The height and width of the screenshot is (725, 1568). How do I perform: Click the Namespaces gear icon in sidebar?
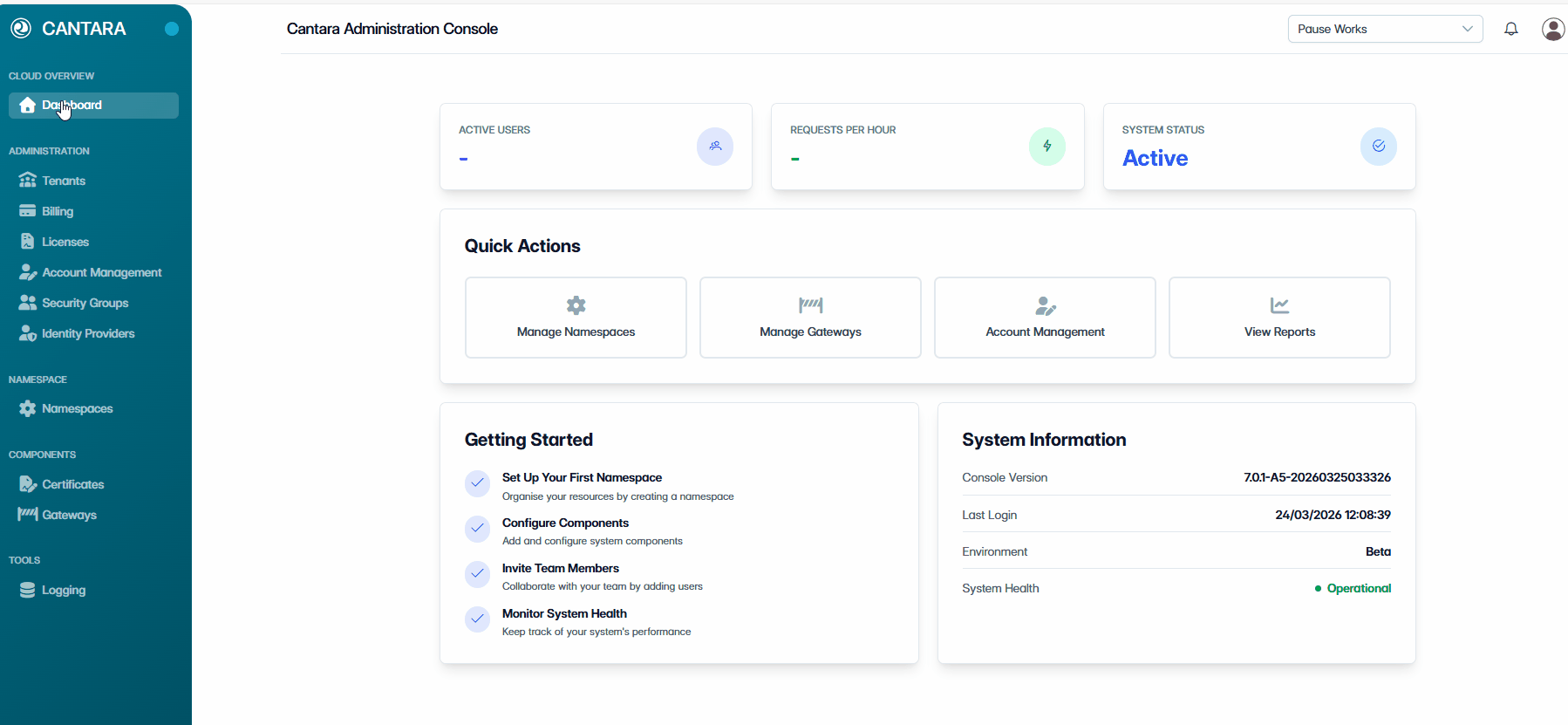[x=28, y=408]
